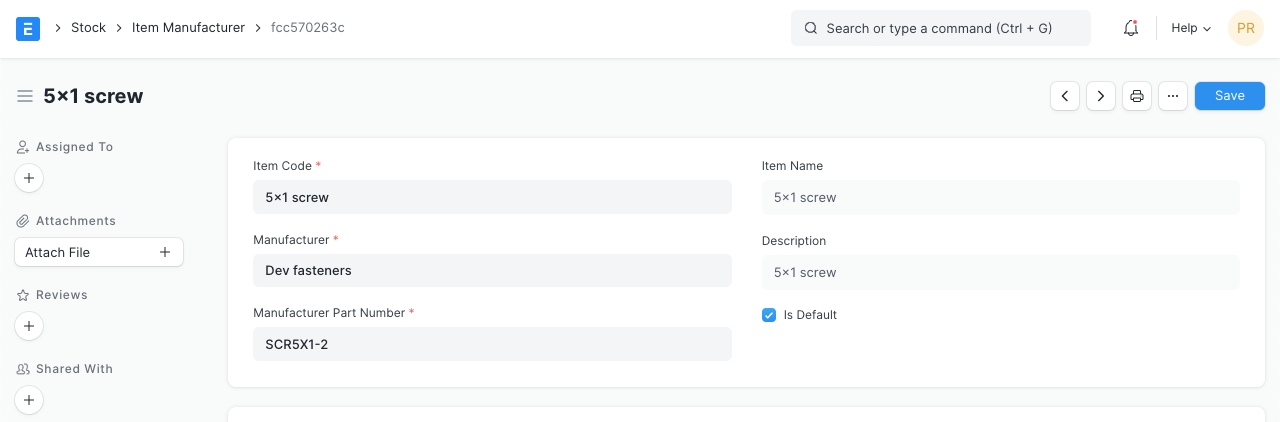This screenshot has width=1280, height=422.
Task: Click the ERPNext home logo icon
Action: (28, 28)
